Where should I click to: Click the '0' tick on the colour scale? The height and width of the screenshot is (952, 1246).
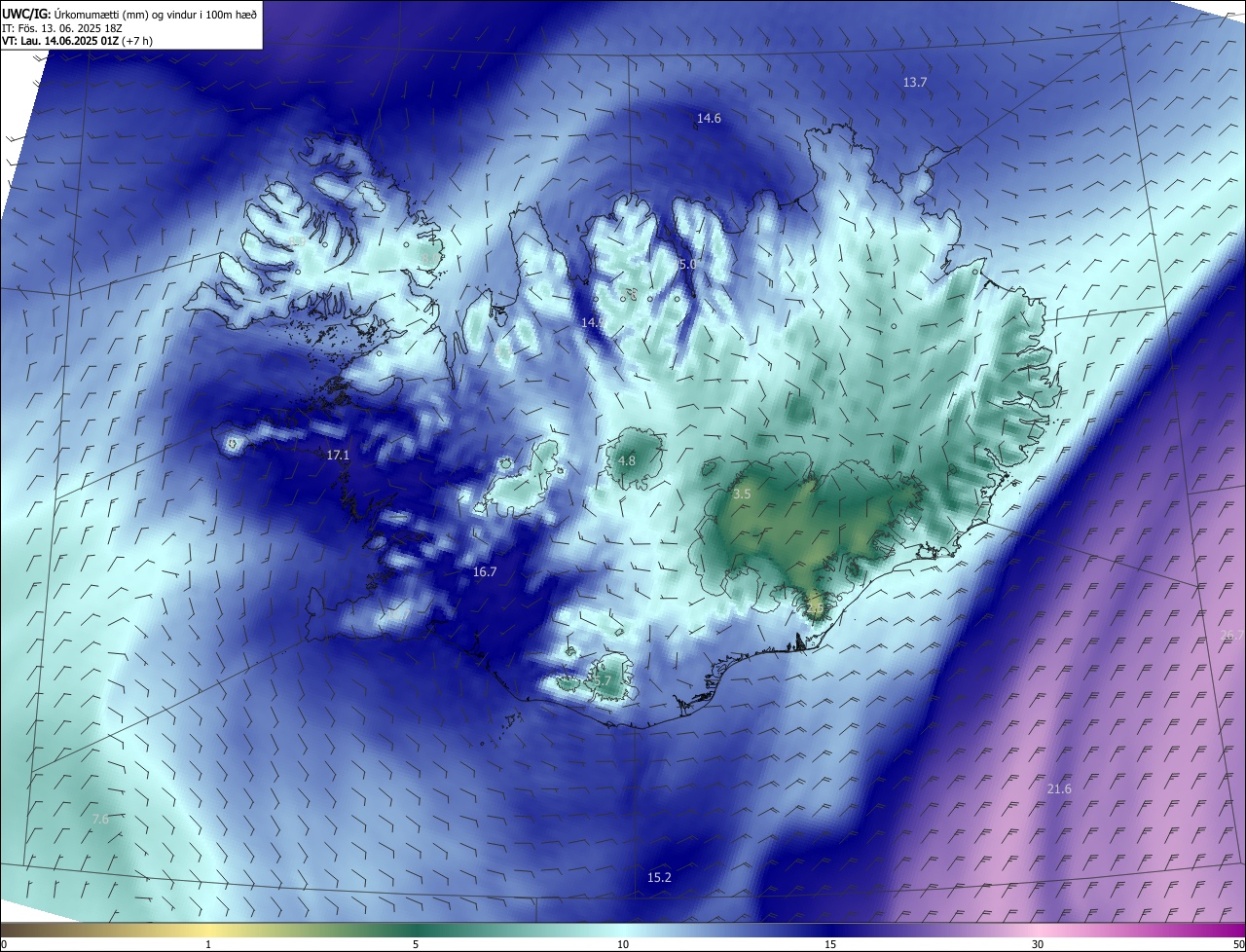pyautogui.click(x=4, y=944)
